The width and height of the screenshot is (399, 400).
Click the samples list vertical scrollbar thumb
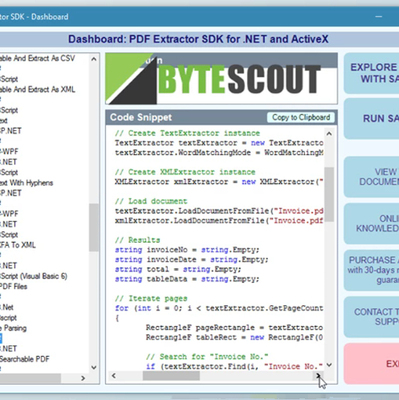tap(94, 227)
